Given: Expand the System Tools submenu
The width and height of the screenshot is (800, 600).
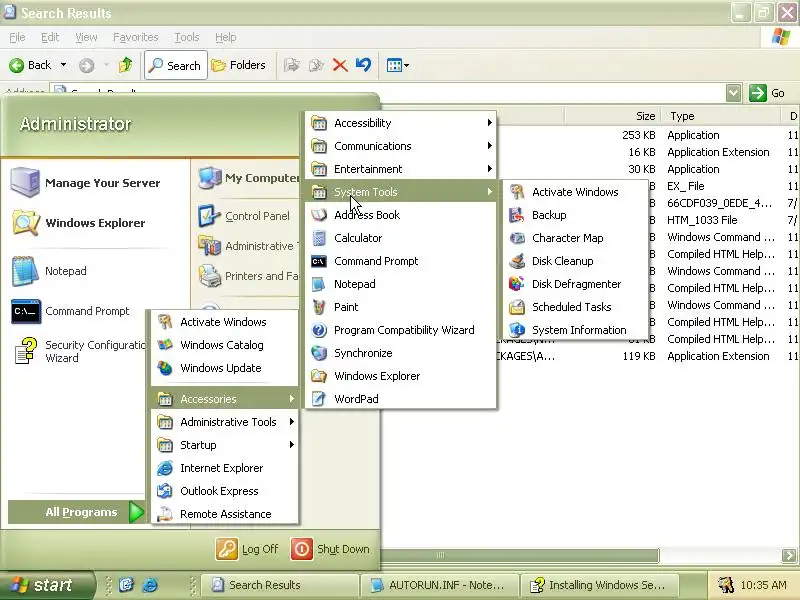Looking at the screenshot, I should click(x=401, y=192).
